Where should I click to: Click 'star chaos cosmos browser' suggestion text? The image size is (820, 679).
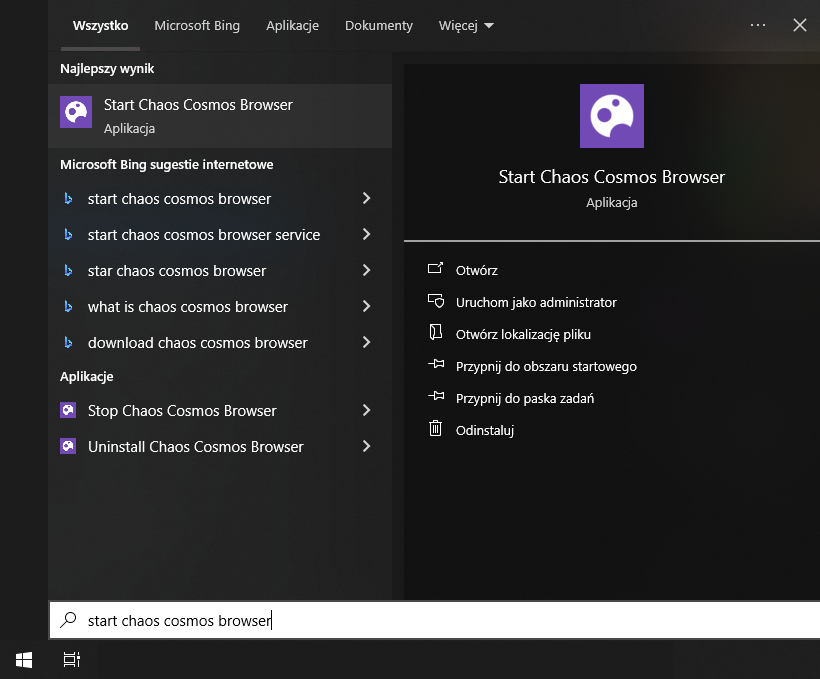[177, 271]
